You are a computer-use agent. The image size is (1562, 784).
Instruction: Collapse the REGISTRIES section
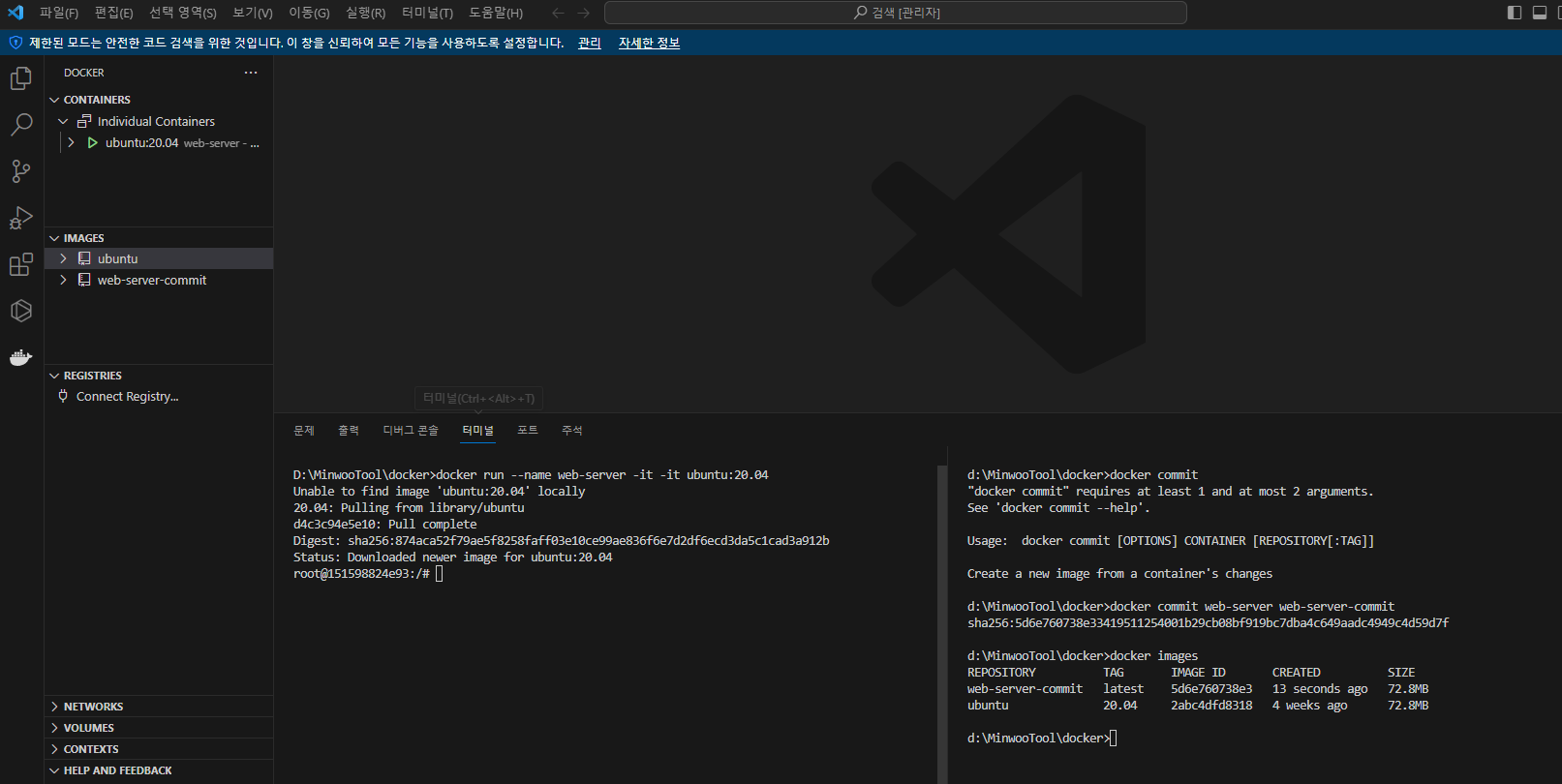click(x=54, y=376)
